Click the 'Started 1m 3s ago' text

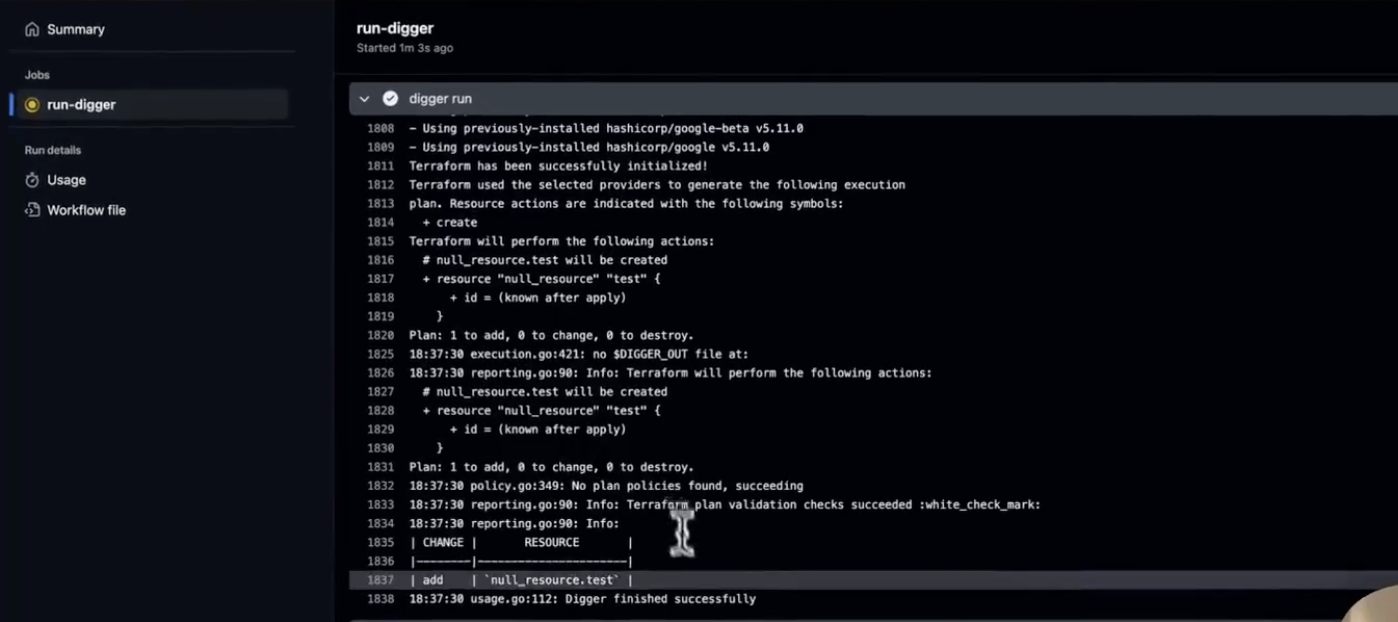click(404, 48)
